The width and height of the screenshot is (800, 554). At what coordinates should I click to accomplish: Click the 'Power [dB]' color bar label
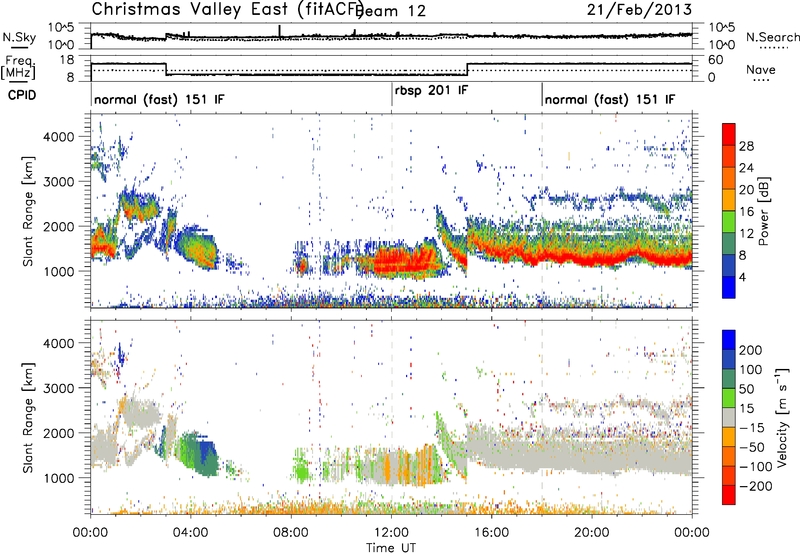pyautogui.click(x=763, y=211)
